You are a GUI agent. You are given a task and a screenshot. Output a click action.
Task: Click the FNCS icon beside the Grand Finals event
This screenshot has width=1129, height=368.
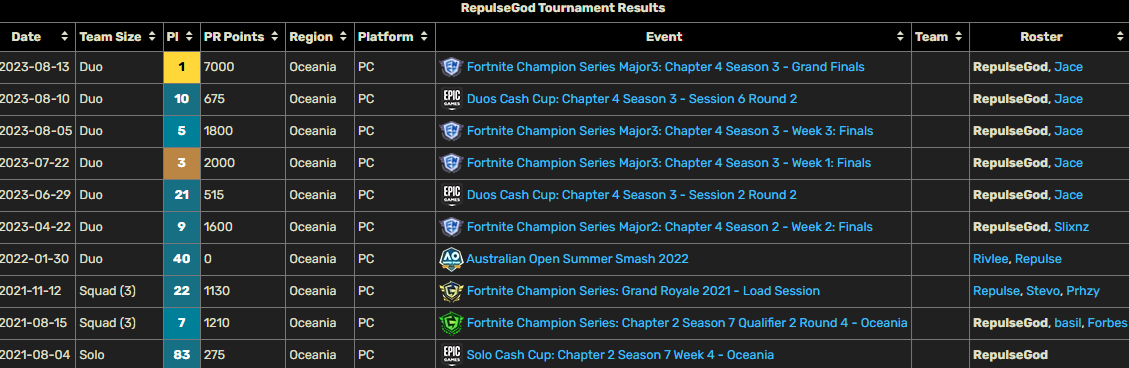coord(451,67)
